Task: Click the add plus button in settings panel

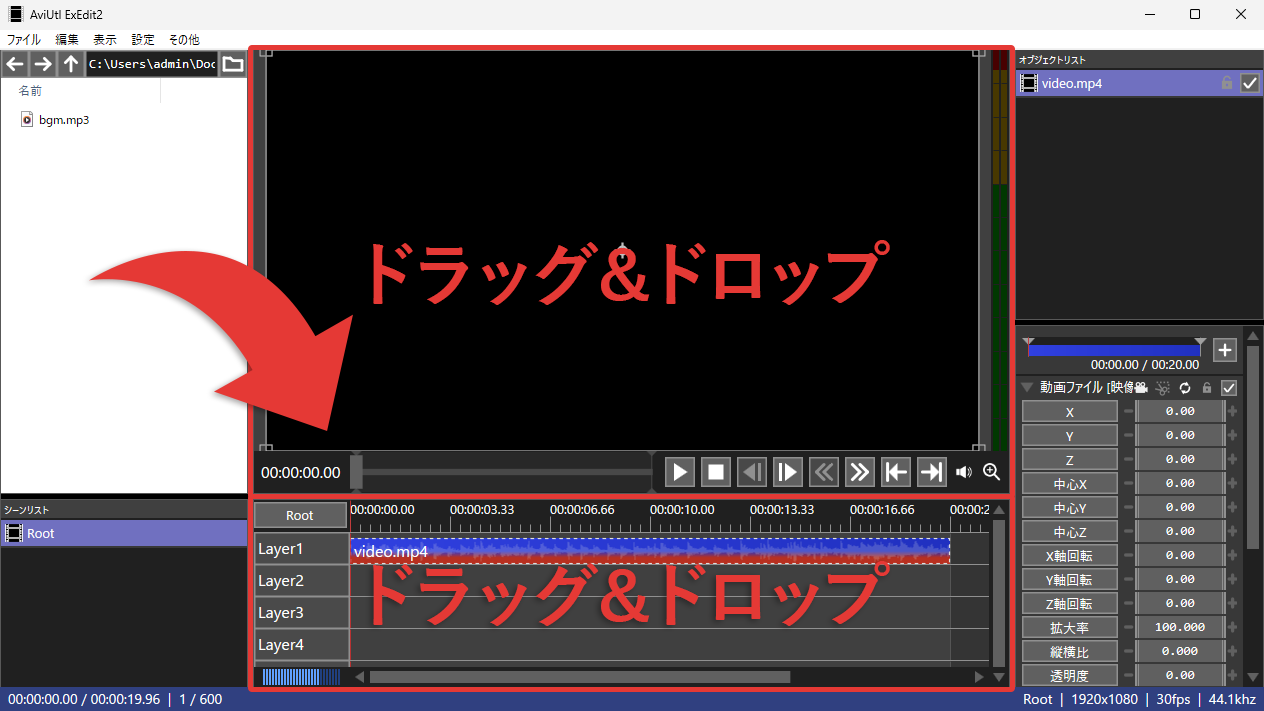Action: (1225, 350)
